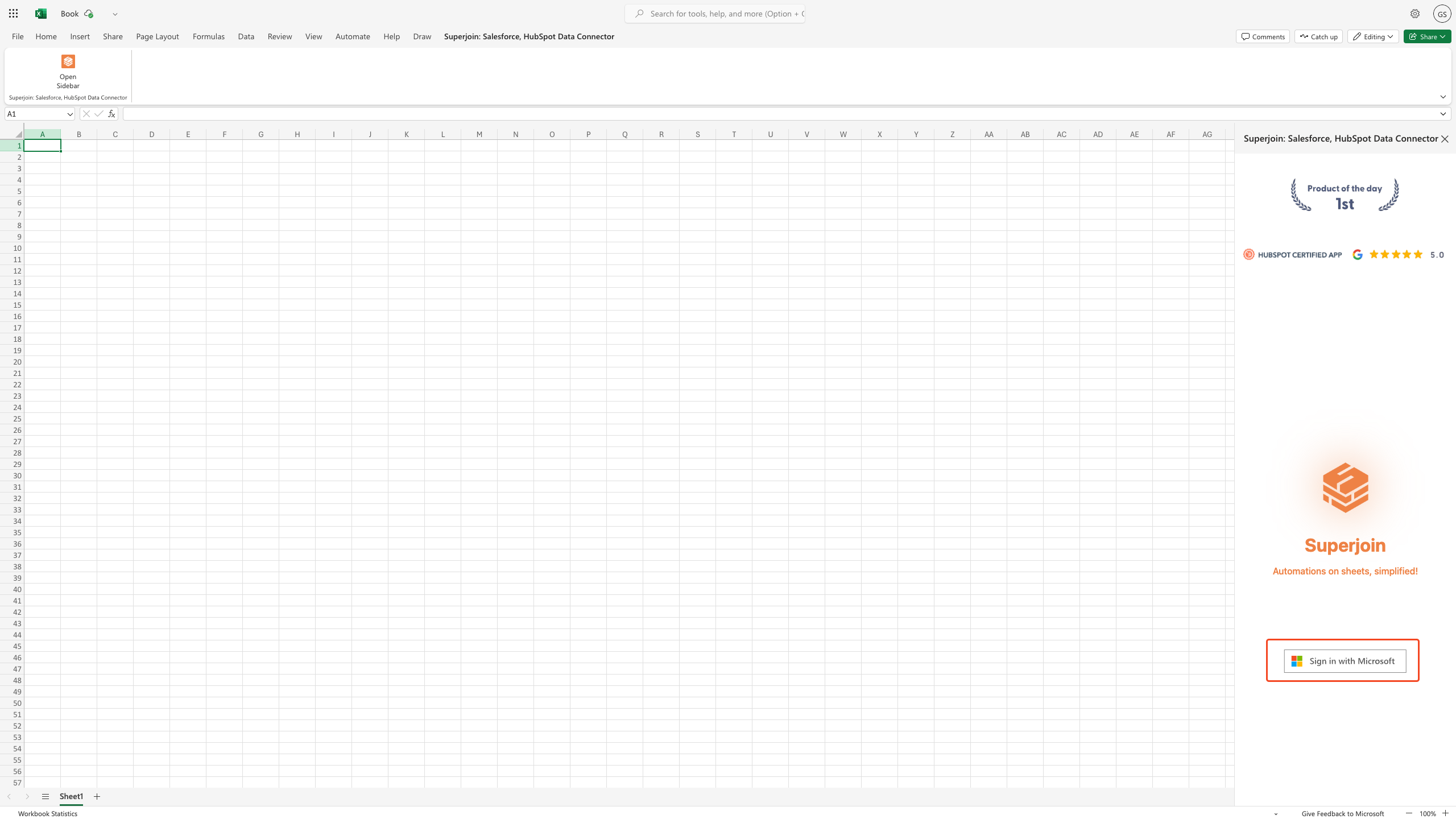Click the Excel logo icon
The image size is (1456, 819).
40,14
